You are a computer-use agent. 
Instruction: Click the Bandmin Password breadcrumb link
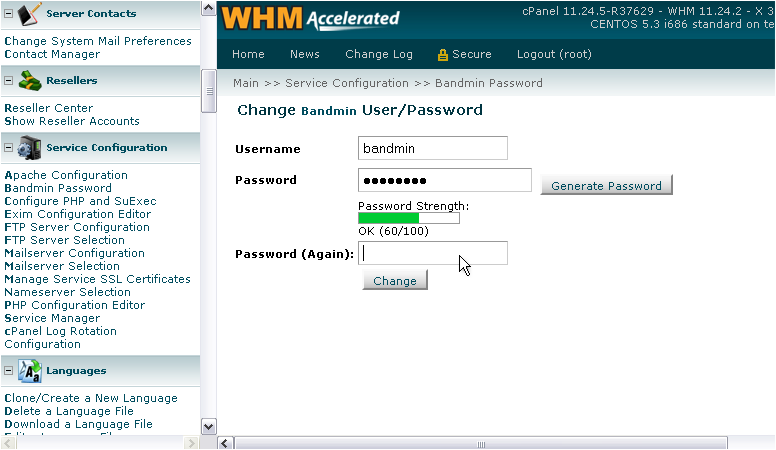[488, 83]
